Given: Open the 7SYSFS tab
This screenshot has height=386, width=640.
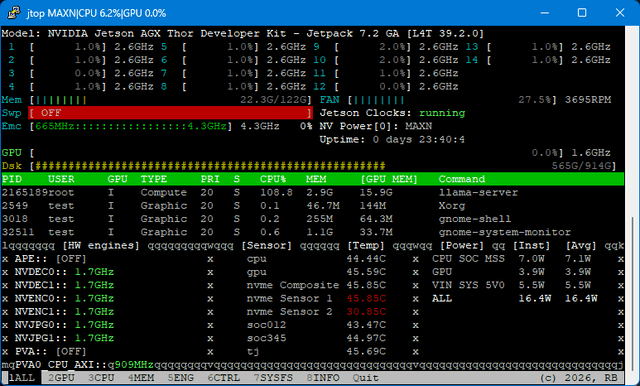Looking at the screenshot, I should click(x=273, y=377).
